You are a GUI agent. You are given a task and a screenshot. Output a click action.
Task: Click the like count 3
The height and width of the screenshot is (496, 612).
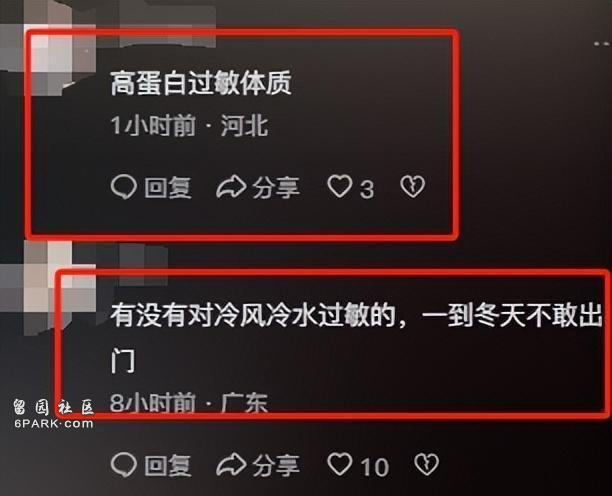click(366, 189)
